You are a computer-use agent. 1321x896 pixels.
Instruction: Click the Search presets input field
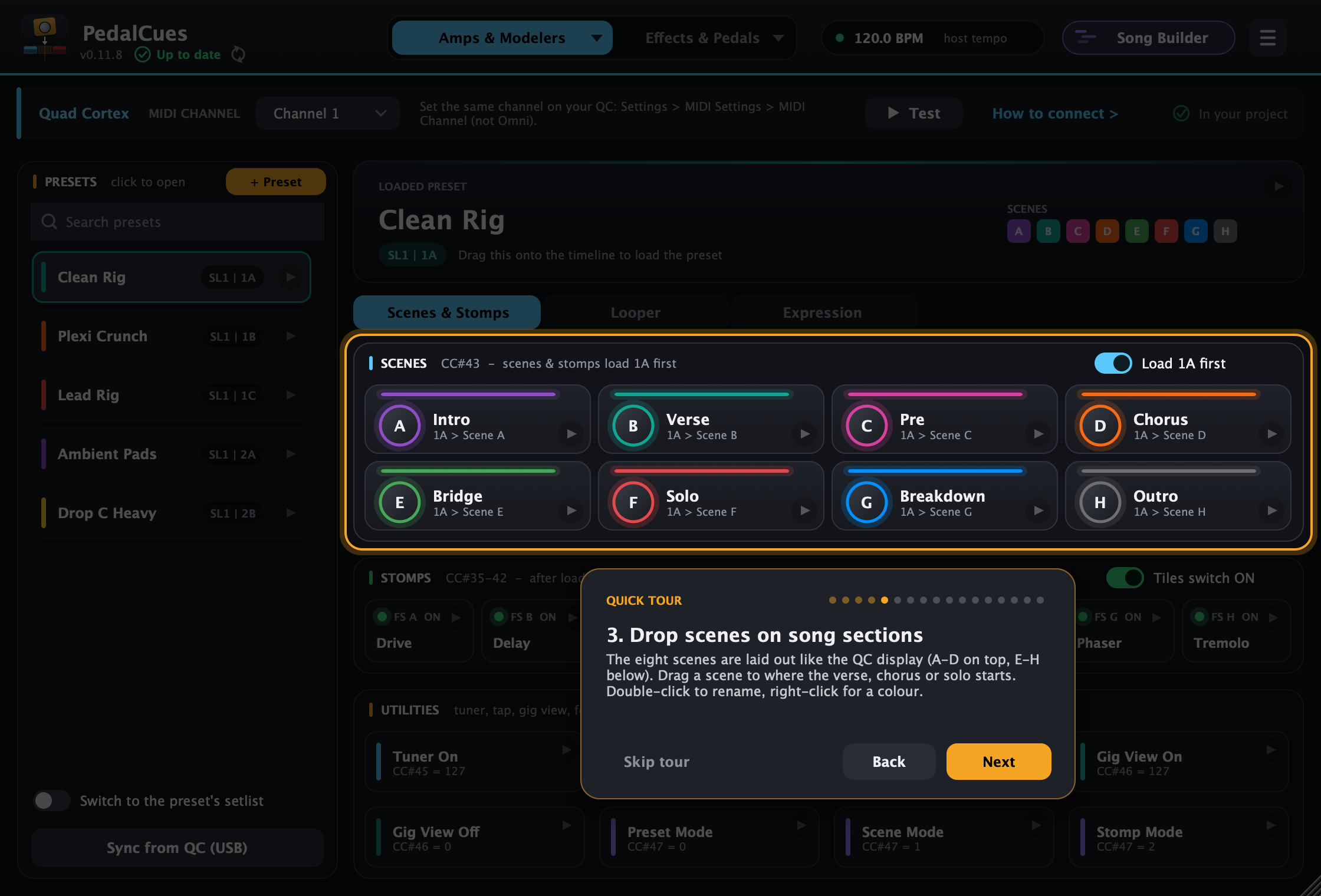point(177,222)
